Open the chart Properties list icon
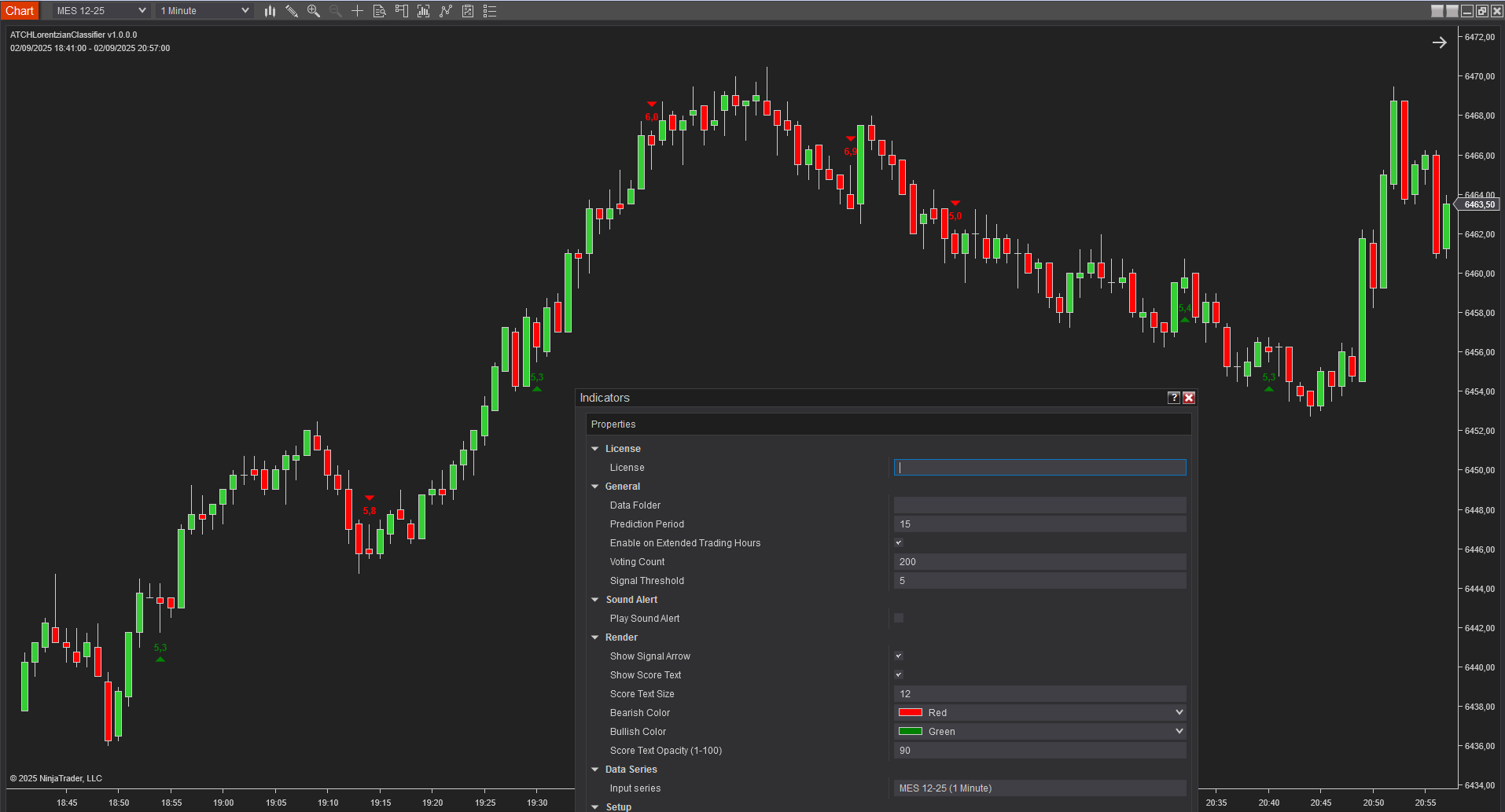 coord(490,11)
